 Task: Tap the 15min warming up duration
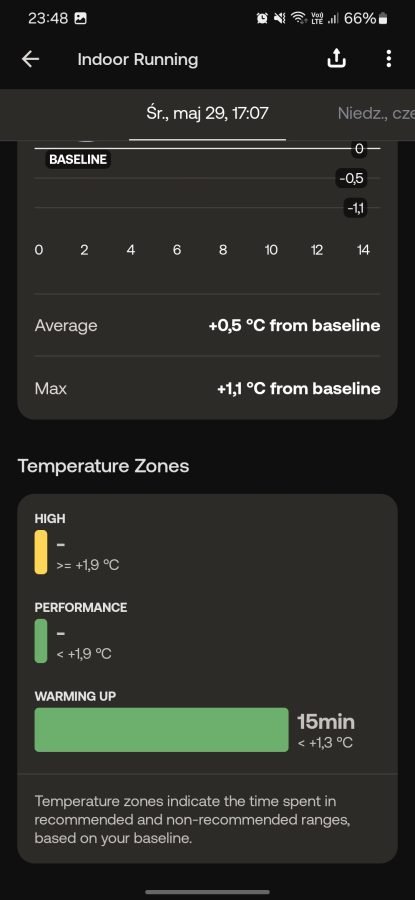tap(325, 721)
